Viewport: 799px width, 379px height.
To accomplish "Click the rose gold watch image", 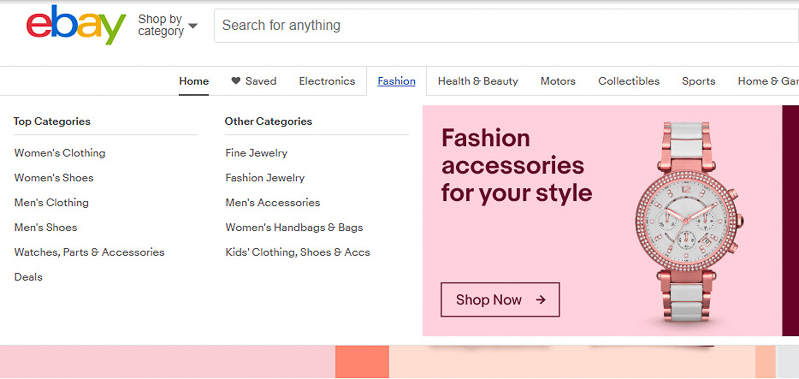I will coord(688,222).
